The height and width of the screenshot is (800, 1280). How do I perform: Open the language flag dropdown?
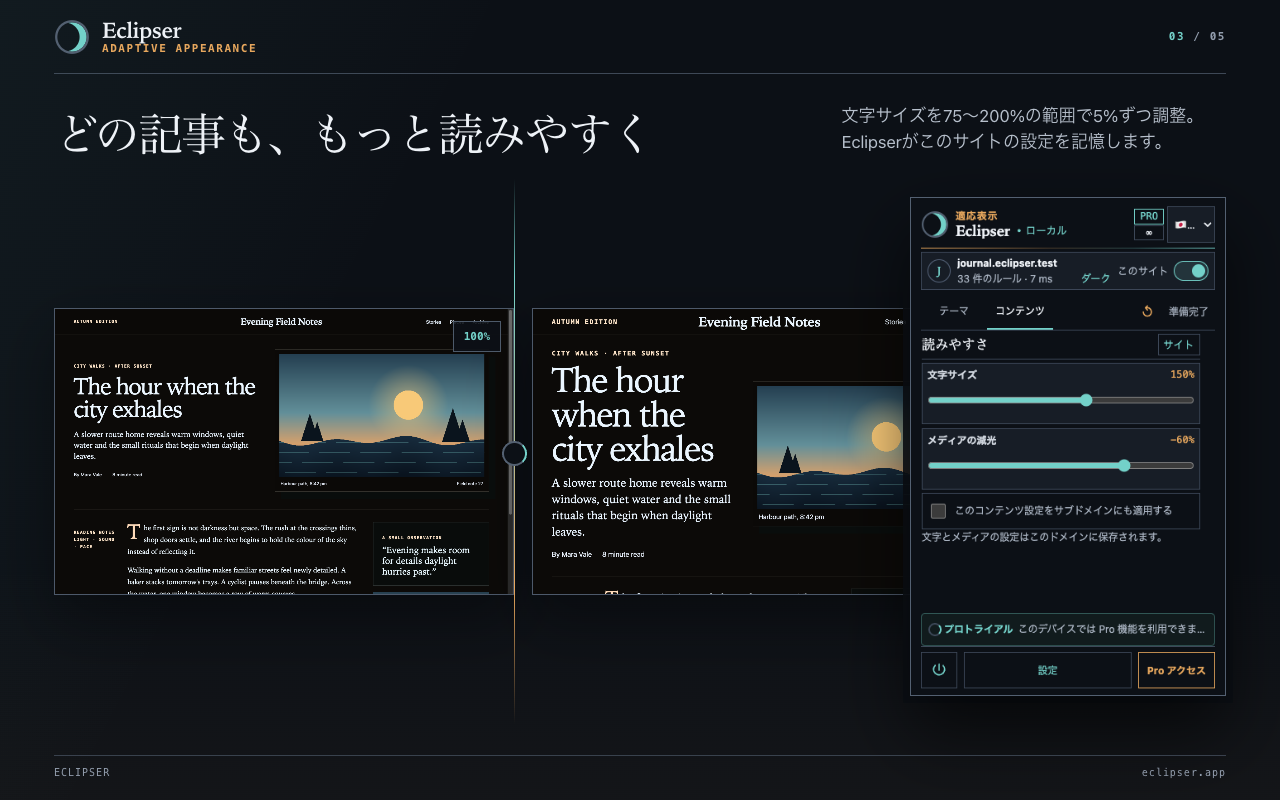pos(1191,225)
